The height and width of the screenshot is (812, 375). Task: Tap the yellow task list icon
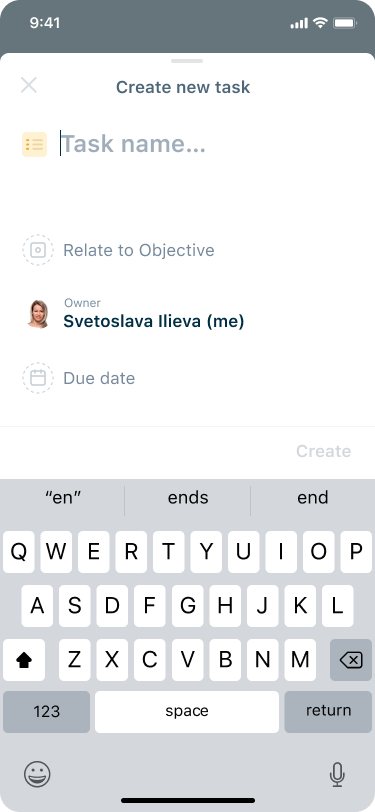35,144
